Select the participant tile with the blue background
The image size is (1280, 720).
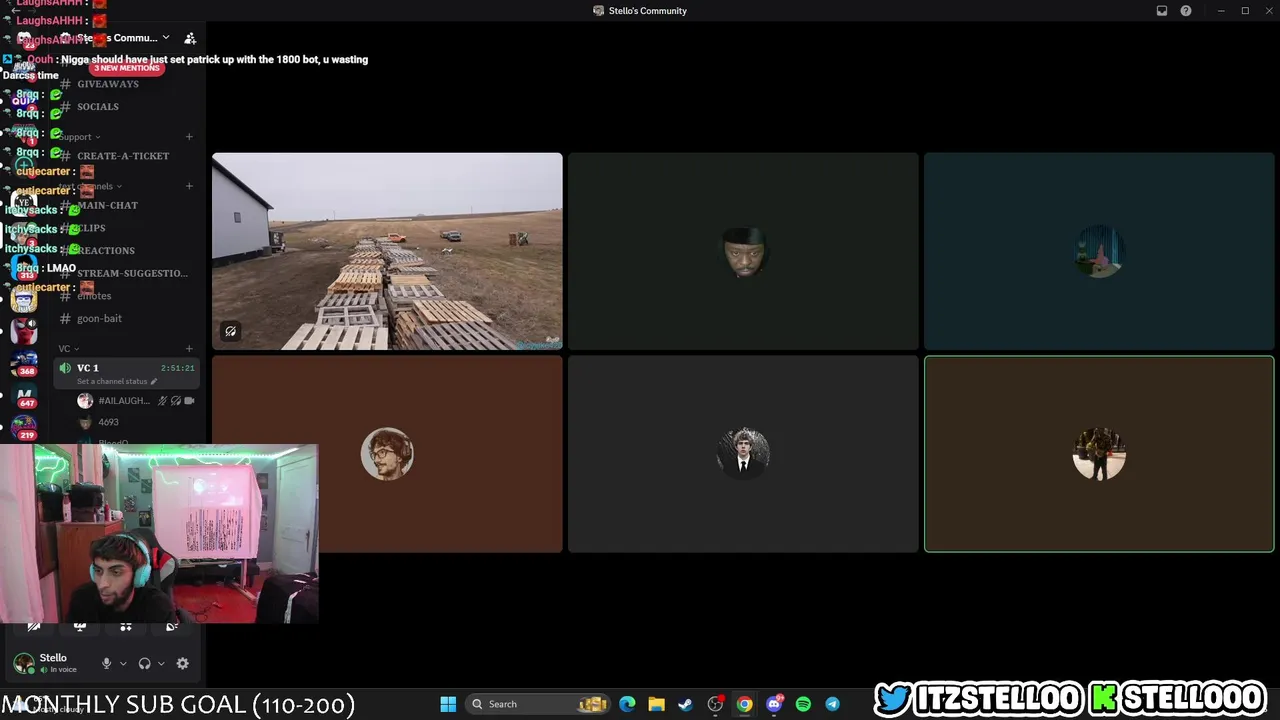click(x=1099, y=251)
